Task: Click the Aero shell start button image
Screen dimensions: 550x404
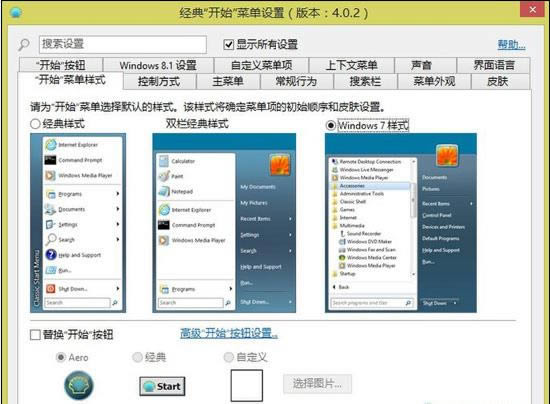Action: point(79,385)
